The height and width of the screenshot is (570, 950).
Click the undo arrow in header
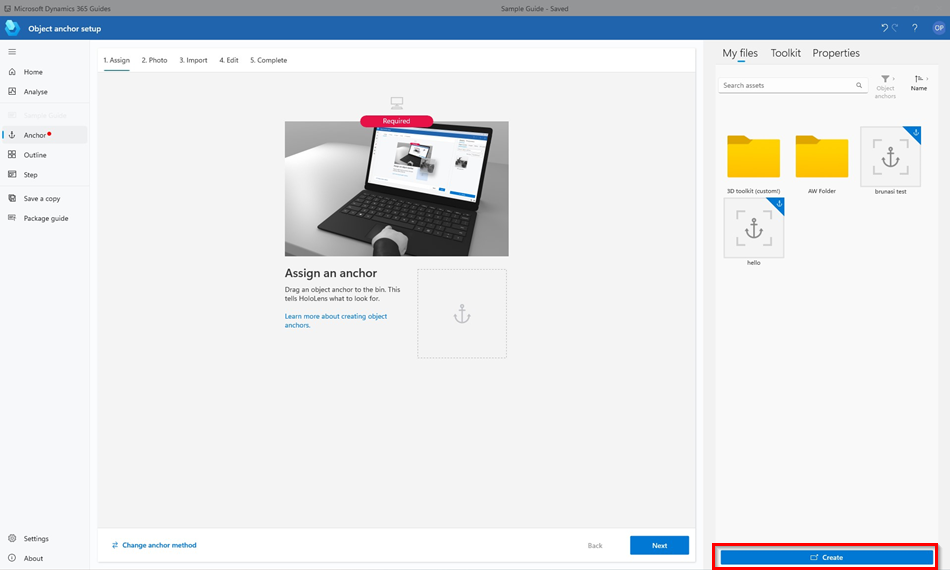coord(884,28)
